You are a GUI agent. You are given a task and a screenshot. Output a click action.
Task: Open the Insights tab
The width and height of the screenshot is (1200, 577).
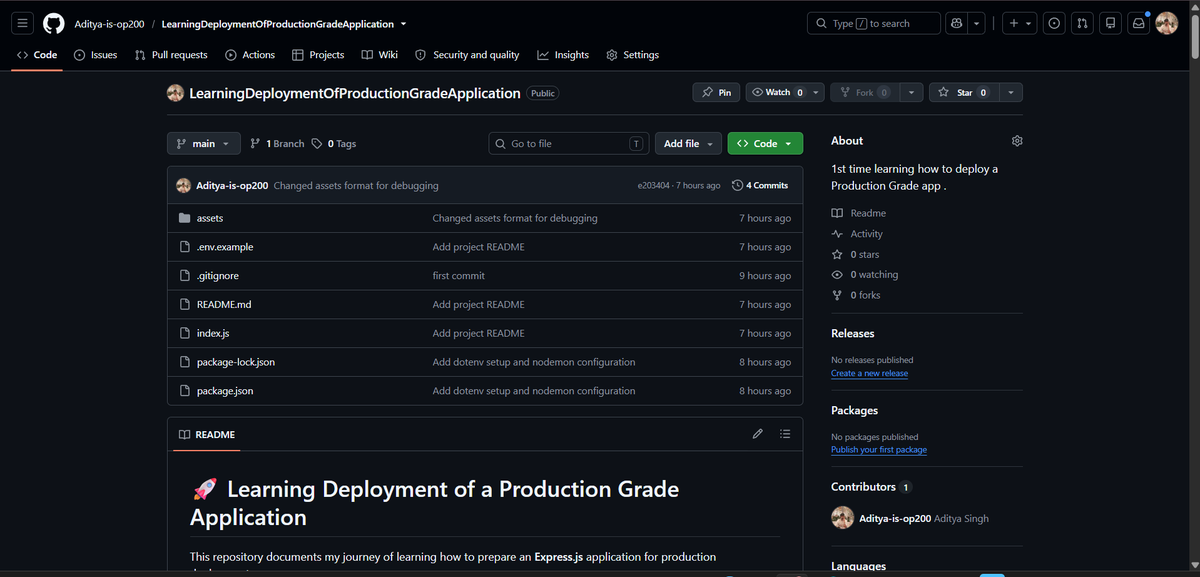[563, 55]
